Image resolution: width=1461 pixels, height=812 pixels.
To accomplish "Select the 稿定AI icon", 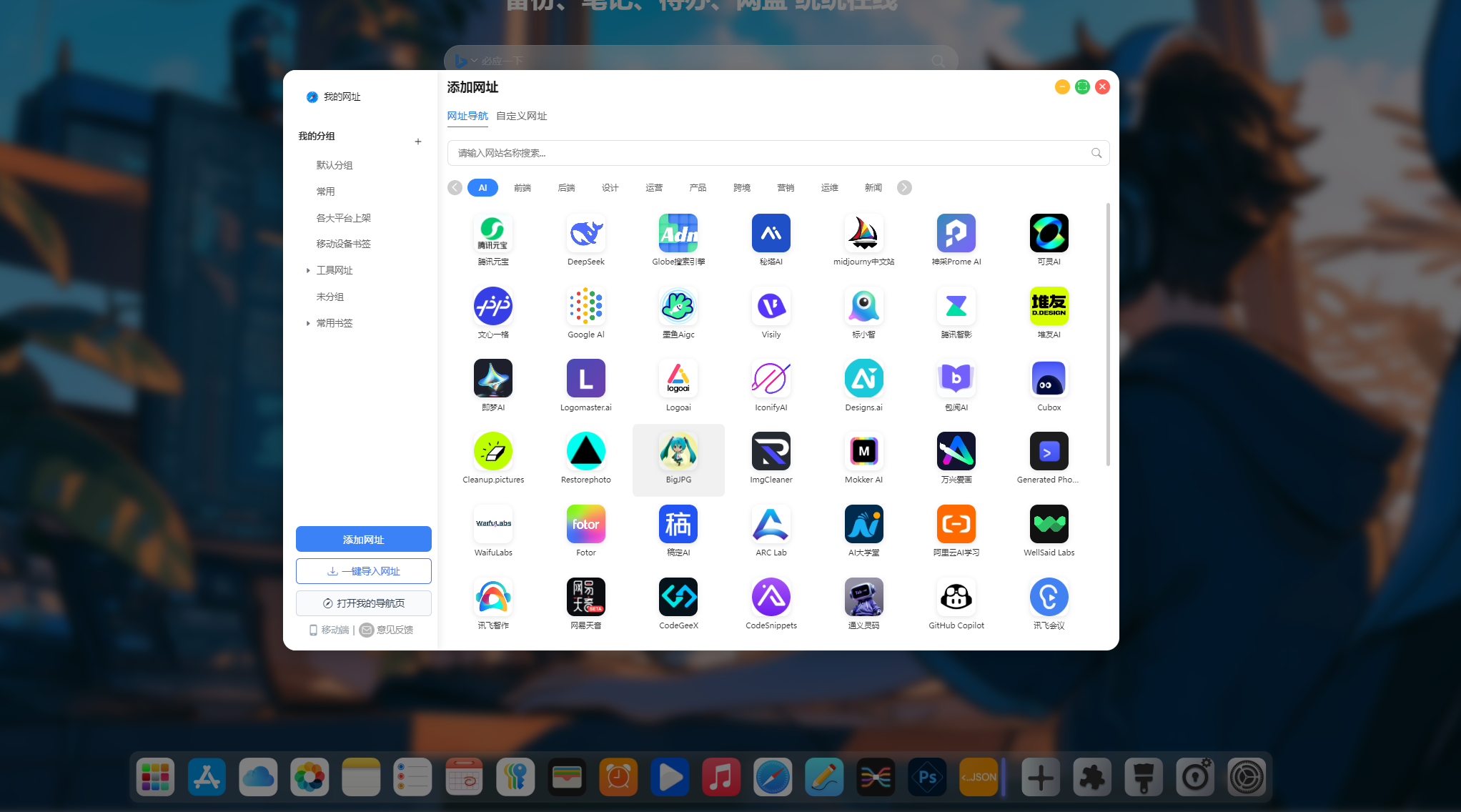I will point(678,524).
